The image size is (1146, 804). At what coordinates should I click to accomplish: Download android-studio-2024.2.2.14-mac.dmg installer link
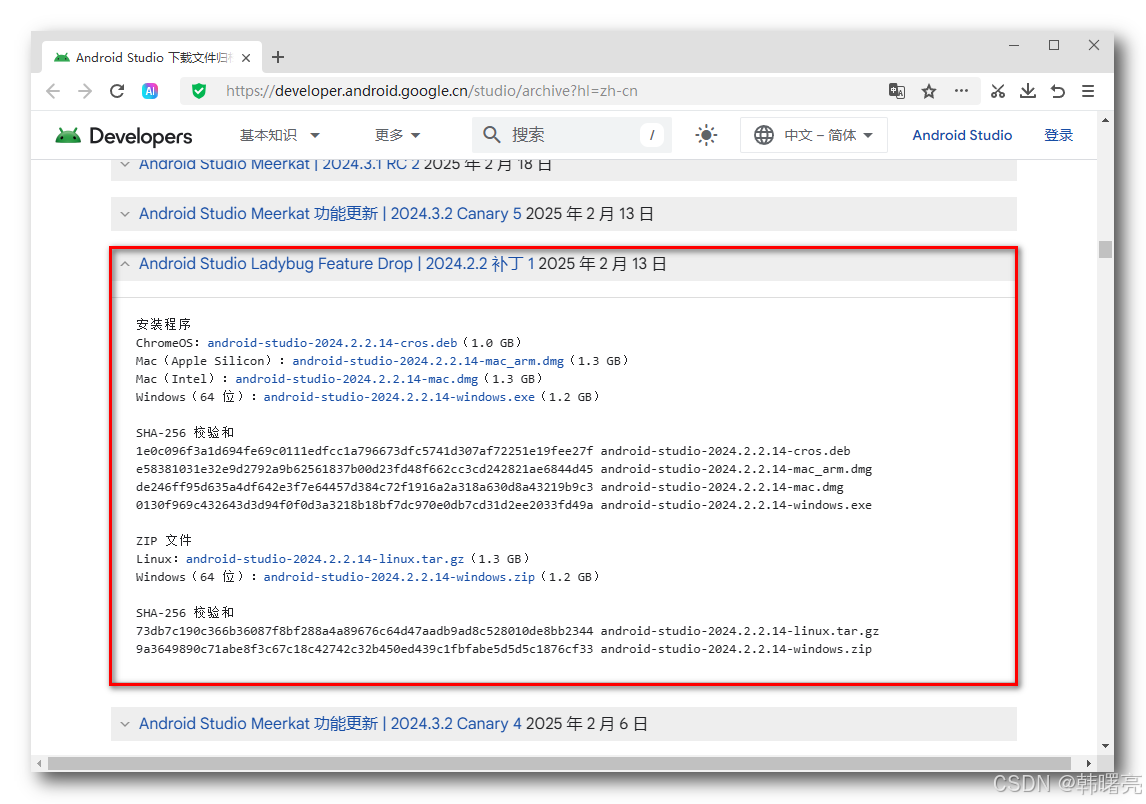(x=357, y=379)
